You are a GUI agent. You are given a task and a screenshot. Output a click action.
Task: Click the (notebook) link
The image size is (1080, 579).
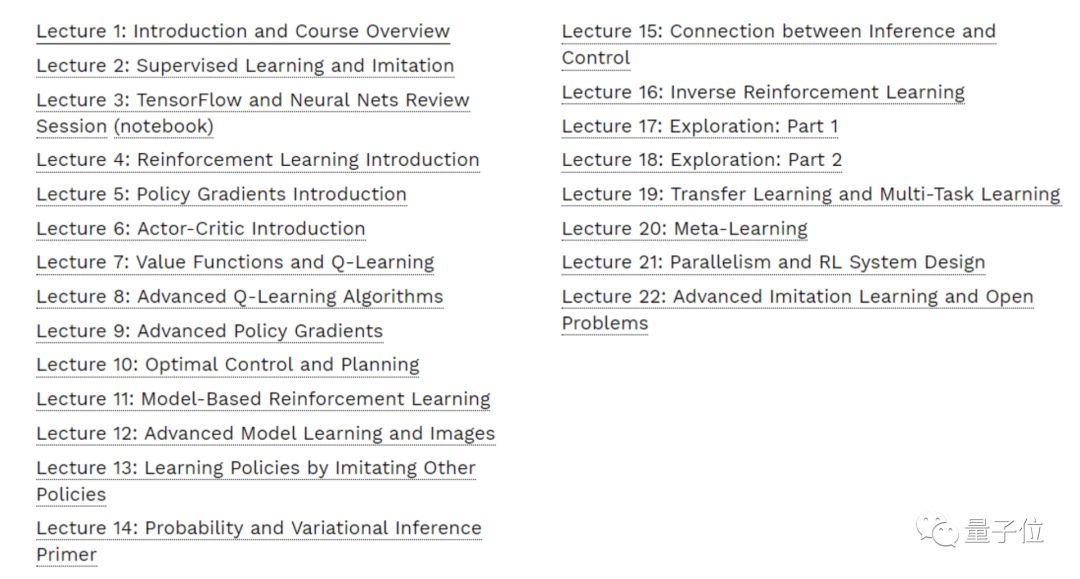click(163, 127)
